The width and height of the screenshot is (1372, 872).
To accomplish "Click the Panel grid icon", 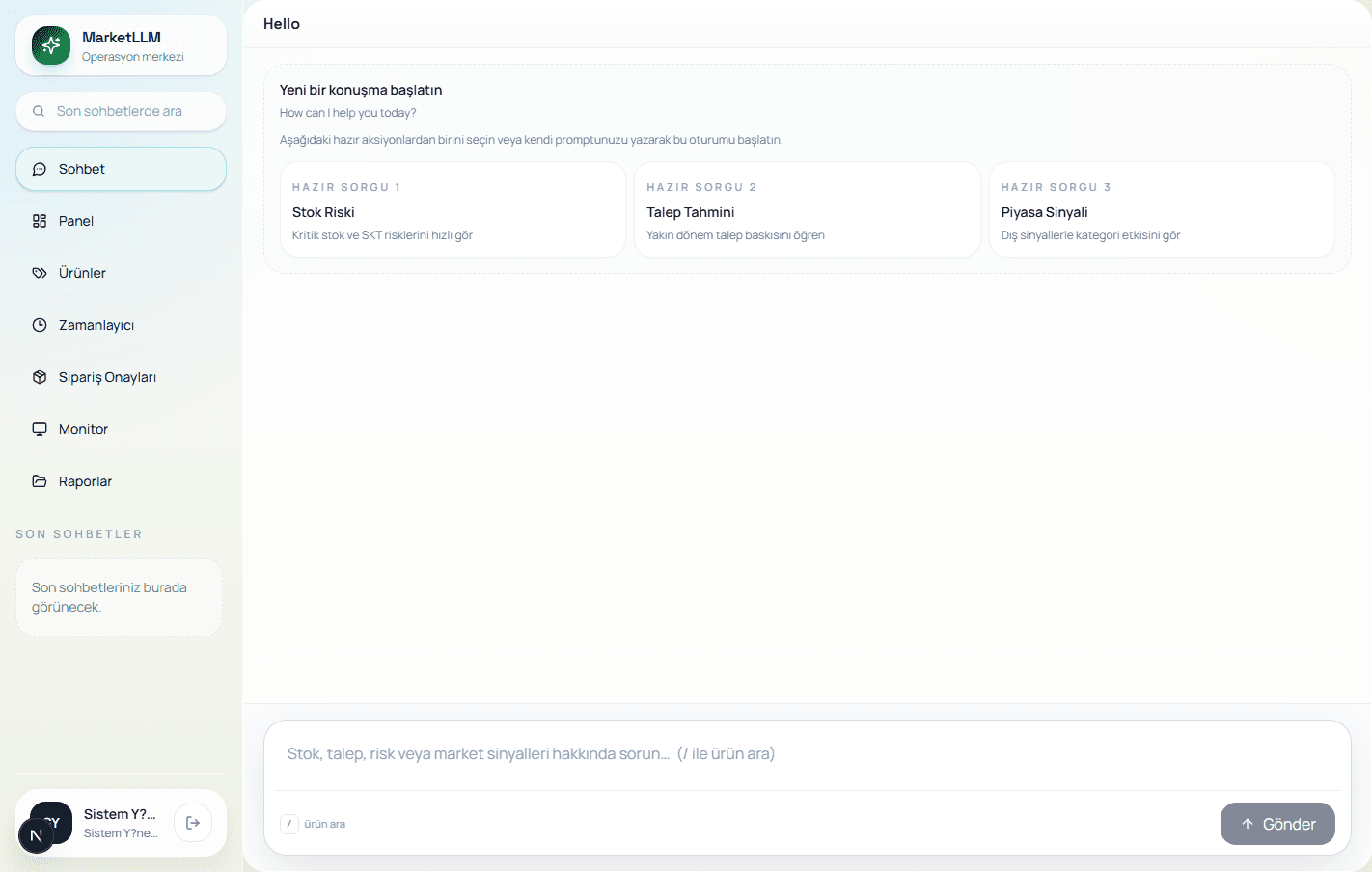I will click(40, 221).
